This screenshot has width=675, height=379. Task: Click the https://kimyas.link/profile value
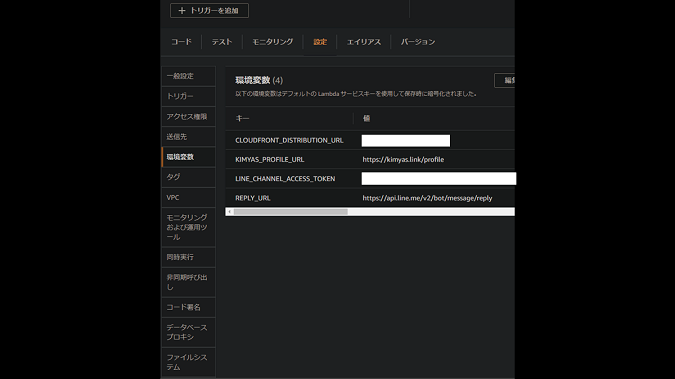tap(403, 159)
